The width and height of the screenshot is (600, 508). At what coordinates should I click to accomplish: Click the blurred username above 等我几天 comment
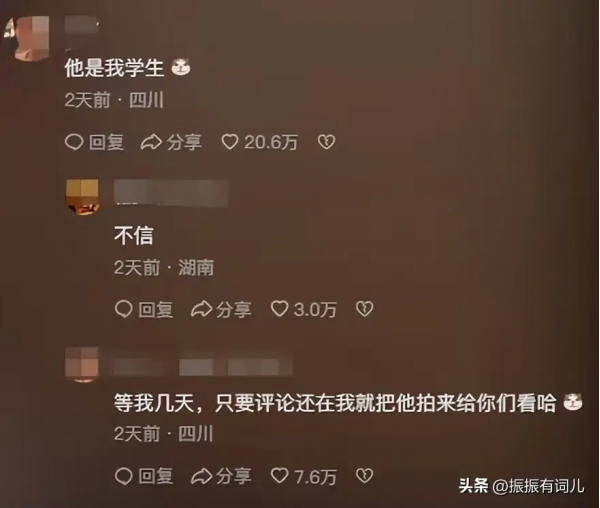(203, 367)
